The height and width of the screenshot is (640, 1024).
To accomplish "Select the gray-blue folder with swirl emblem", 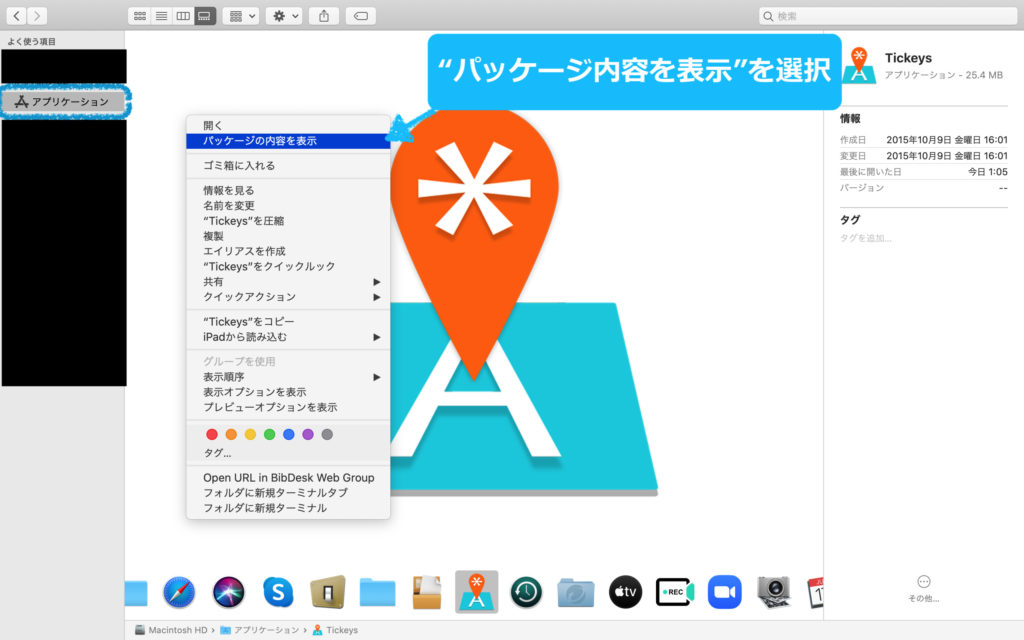I will click(x=576, y=592).
